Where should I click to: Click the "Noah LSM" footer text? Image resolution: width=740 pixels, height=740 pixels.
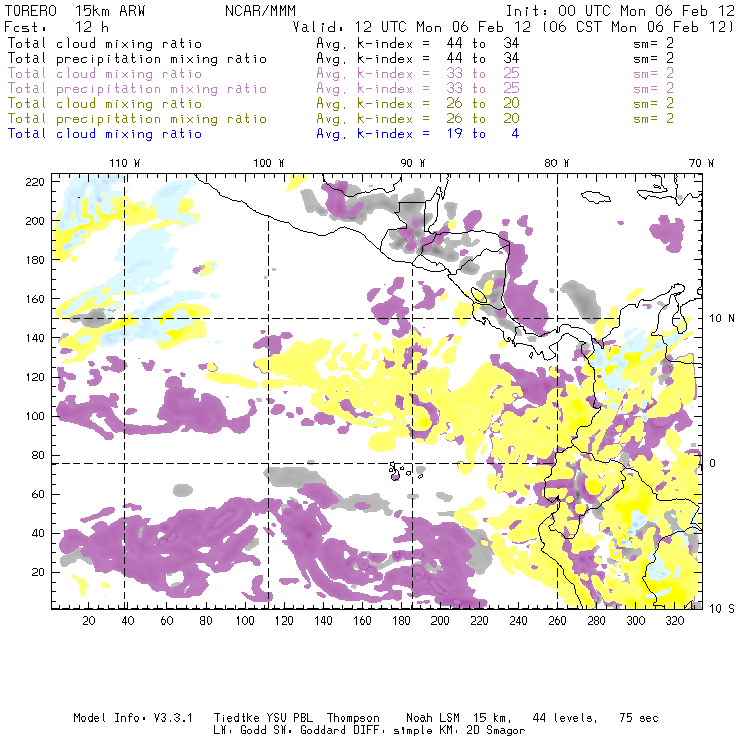click(x=433, y=718)
